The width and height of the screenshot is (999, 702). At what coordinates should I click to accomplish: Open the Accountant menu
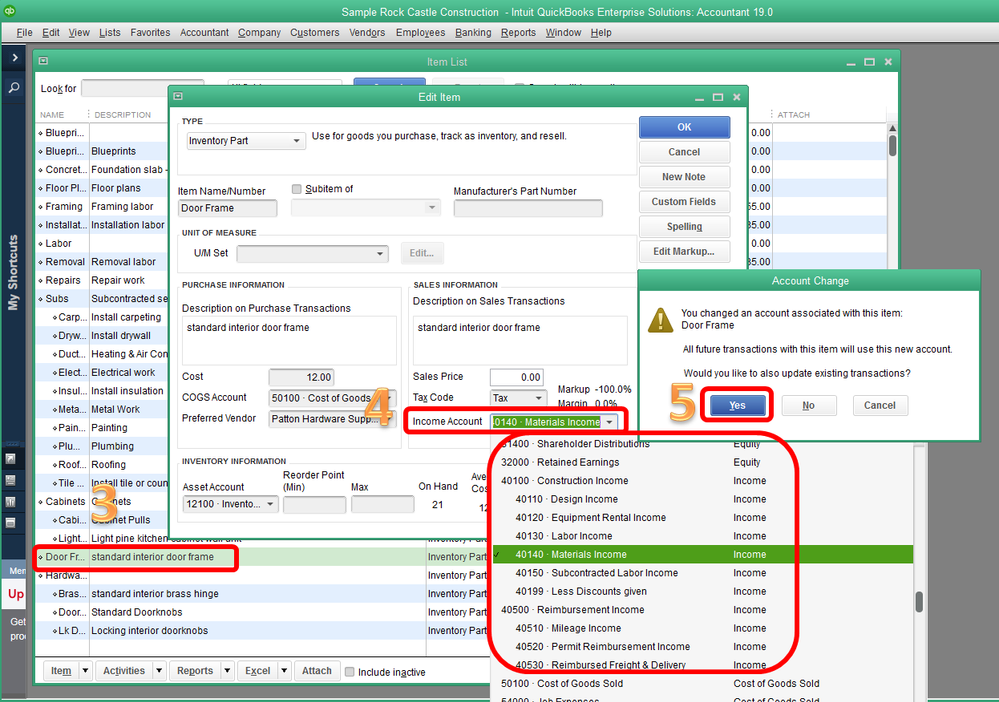point(204,32)
